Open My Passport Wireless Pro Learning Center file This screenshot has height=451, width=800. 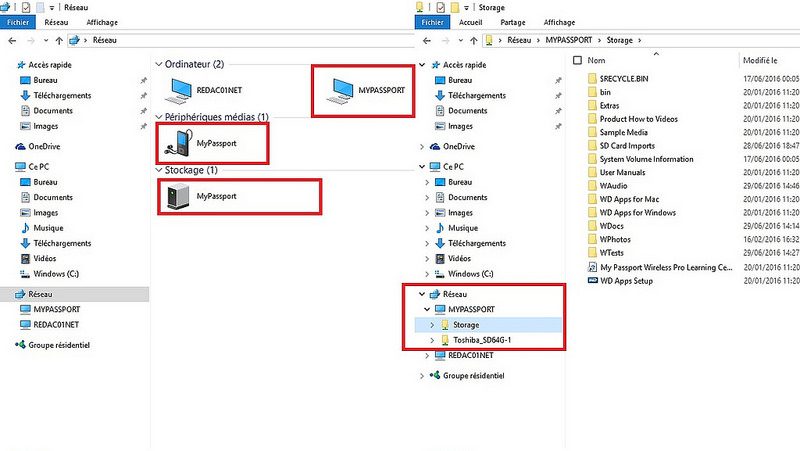pos(660,267)
